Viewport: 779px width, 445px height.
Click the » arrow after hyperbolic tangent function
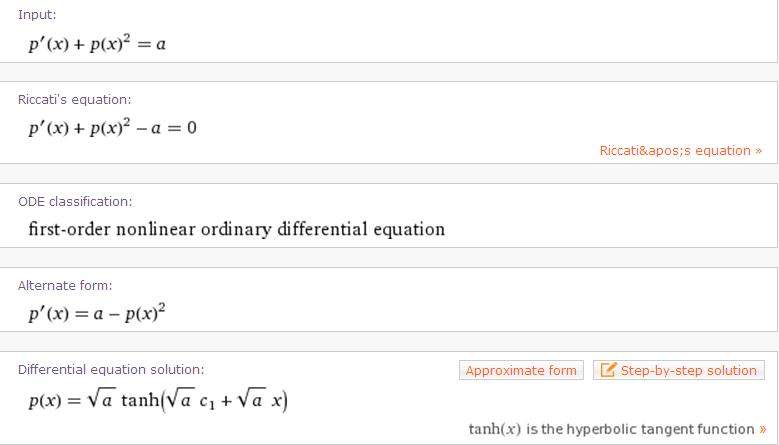click(x=763, y=429)
